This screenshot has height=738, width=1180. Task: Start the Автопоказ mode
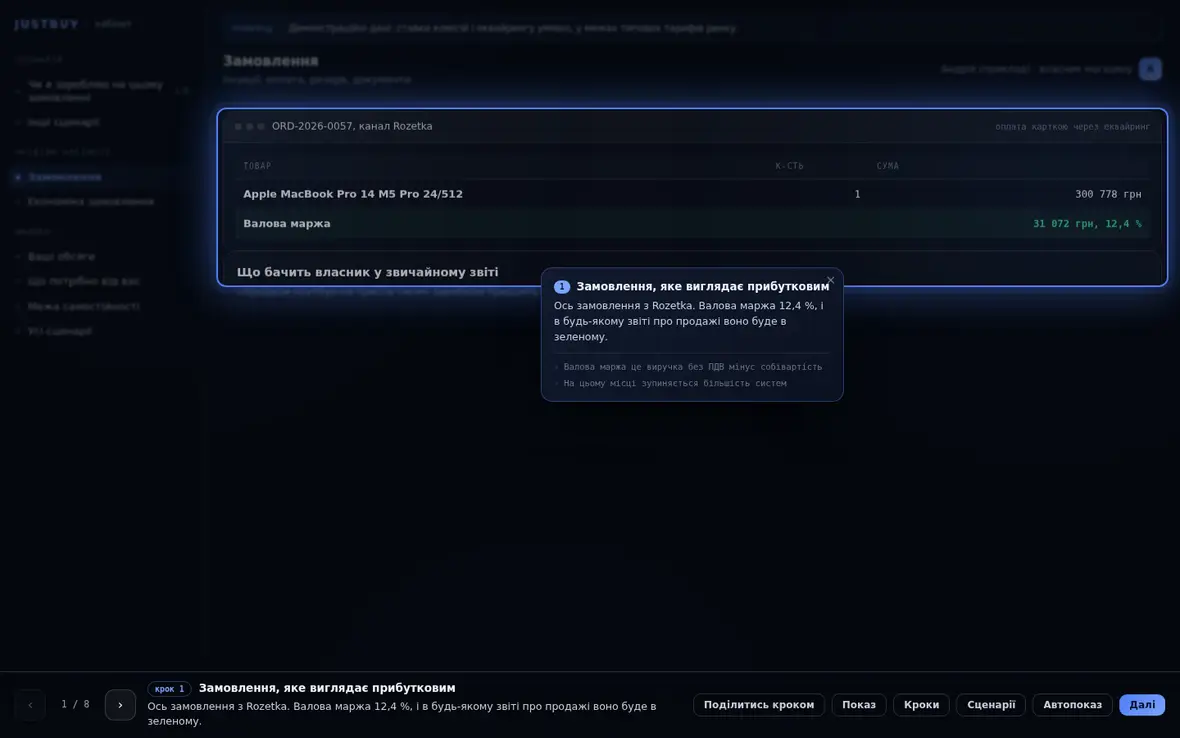pyautogui.click(x=1072, y=705)
